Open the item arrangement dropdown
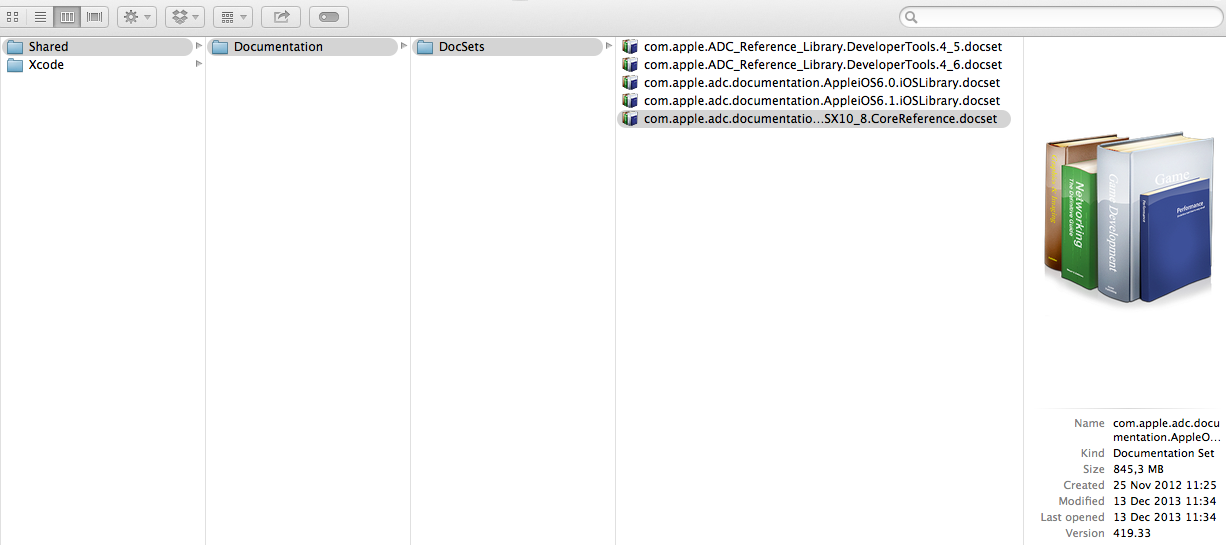 233,17
